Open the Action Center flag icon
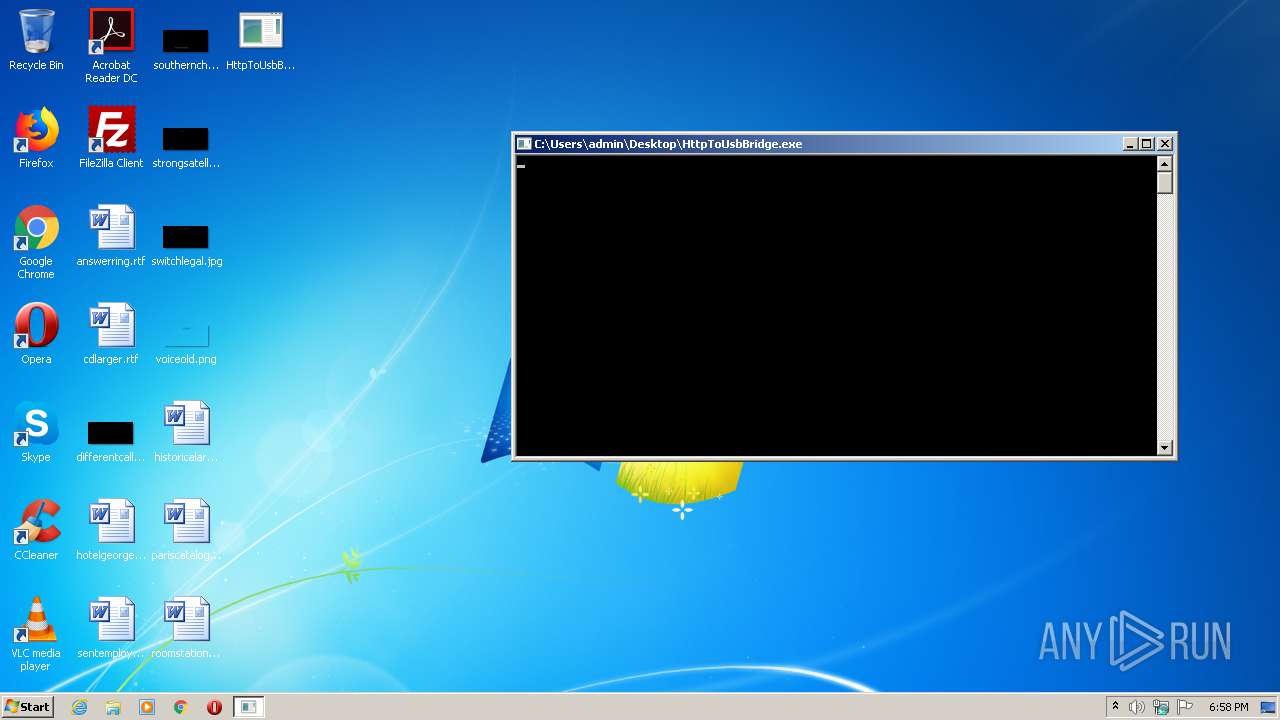 pos(1185,707)
